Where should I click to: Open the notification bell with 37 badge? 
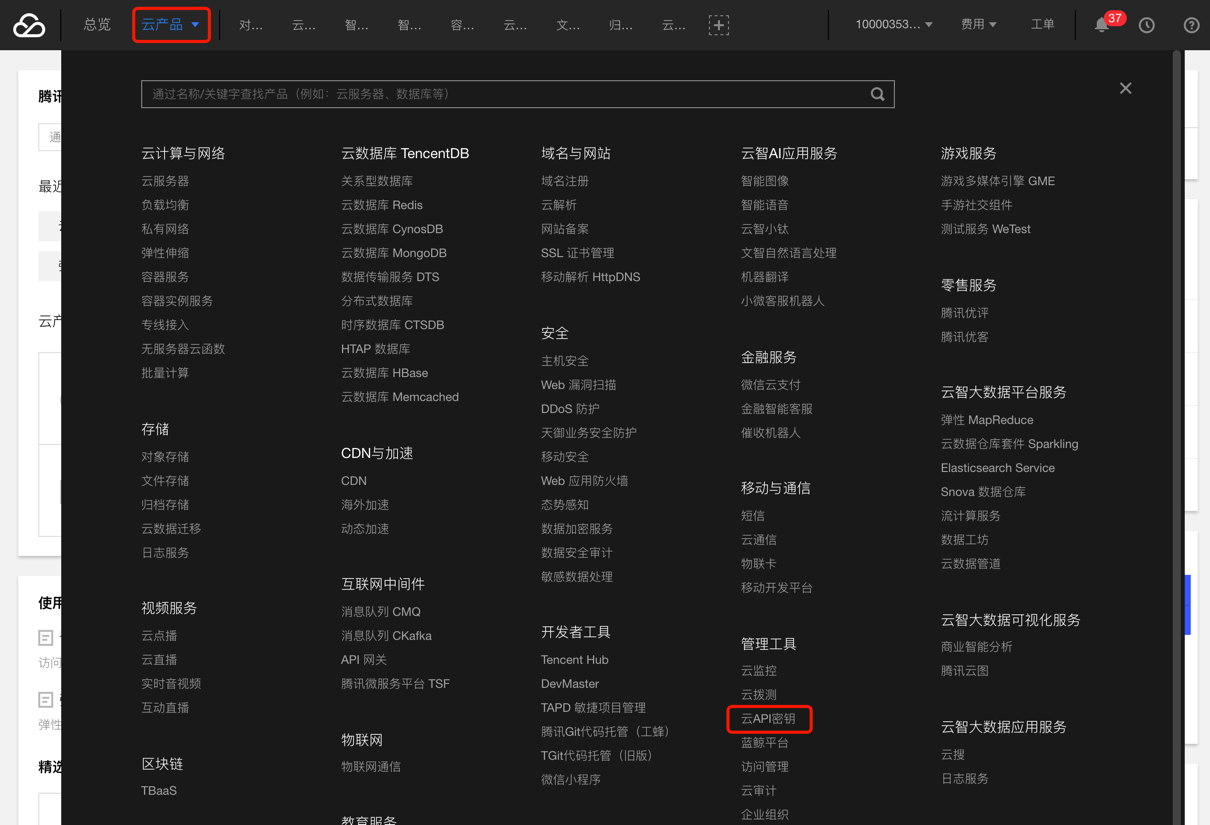(1102, 25)
